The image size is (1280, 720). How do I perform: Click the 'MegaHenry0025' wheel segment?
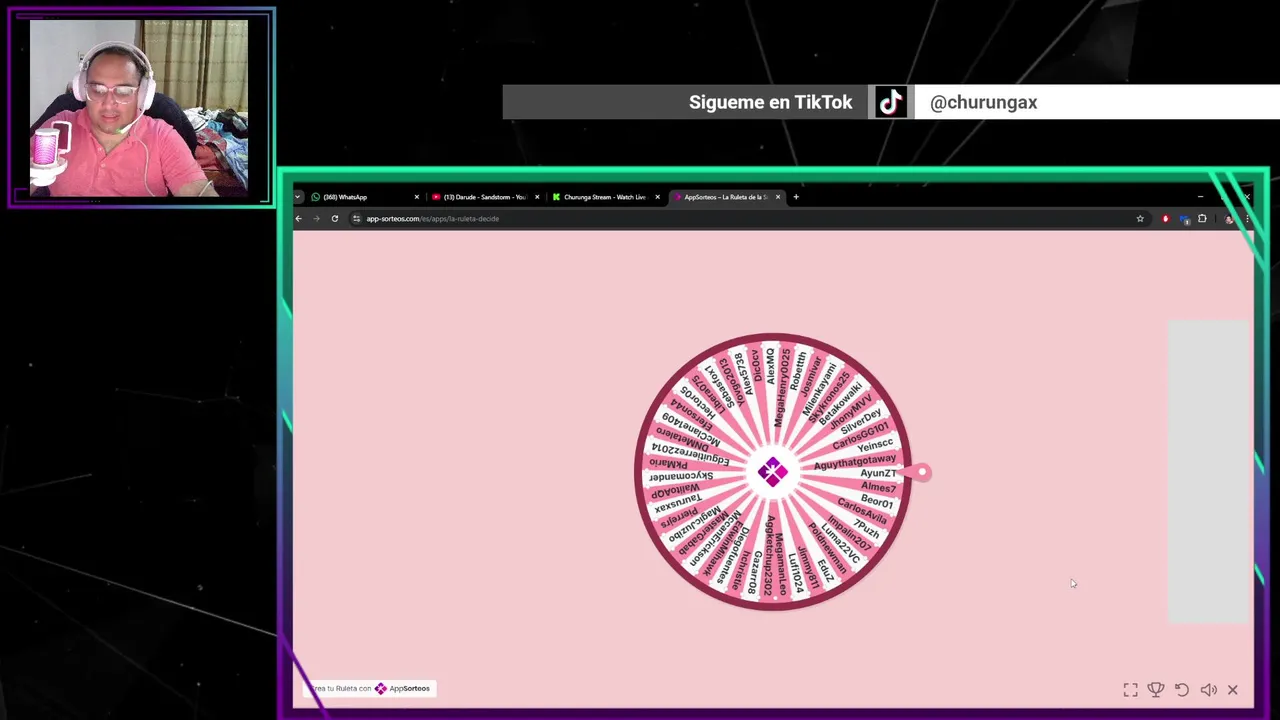tap(782, 388)
